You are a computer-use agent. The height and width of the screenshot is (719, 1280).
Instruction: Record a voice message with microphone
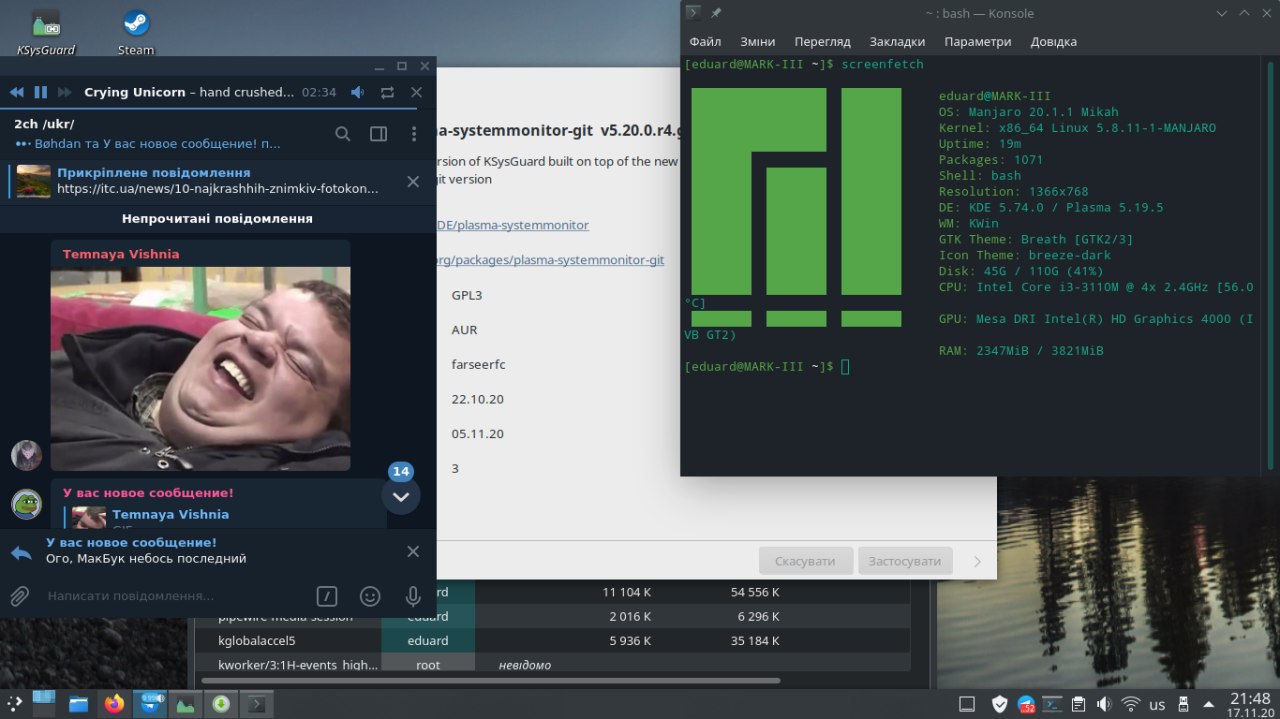coord(412,596)
